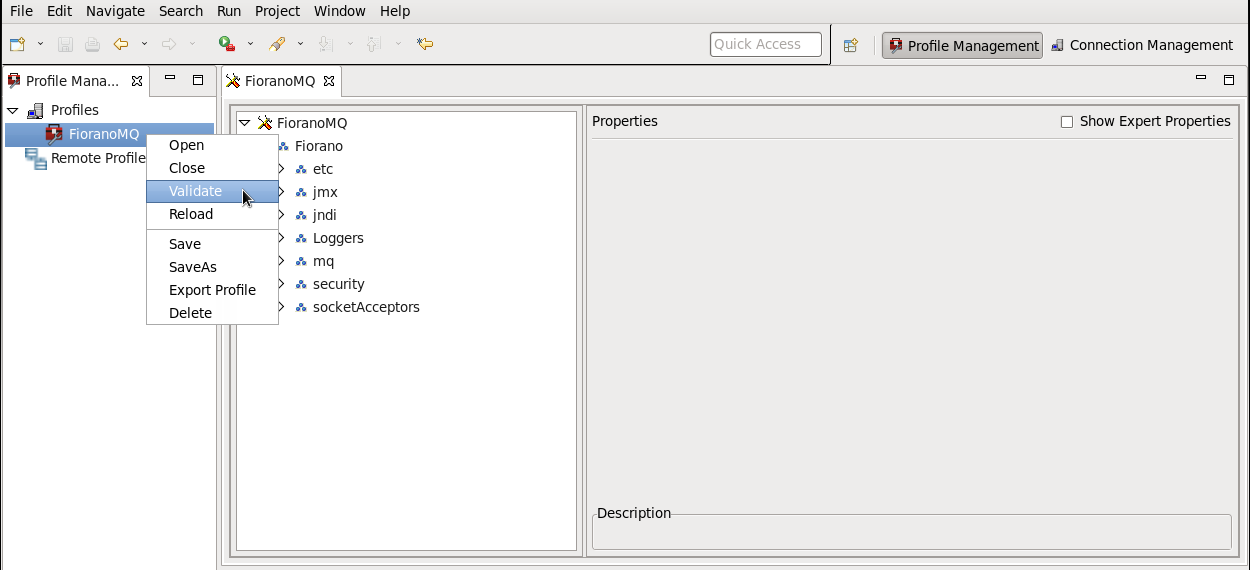Minimize the Profile Management view panel
The width and height of the screenshot is (1250, 570).
coord(170,79)
